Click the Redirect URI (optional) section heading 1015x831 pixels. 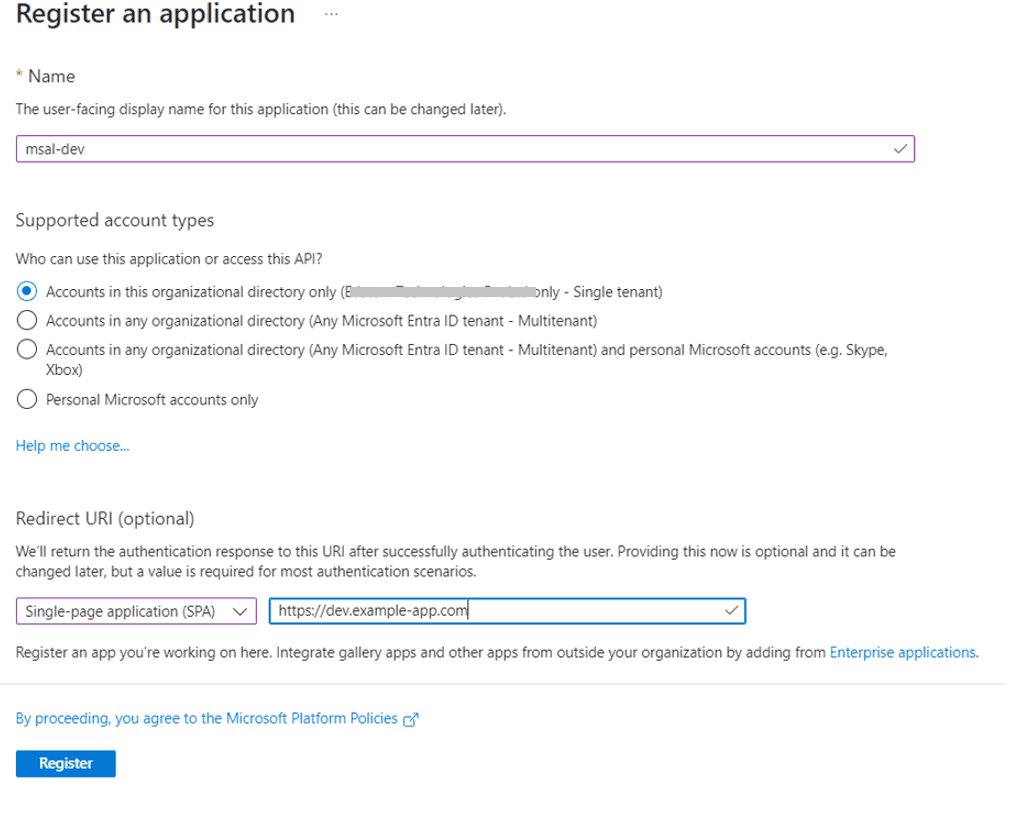(x=105, y=518)
